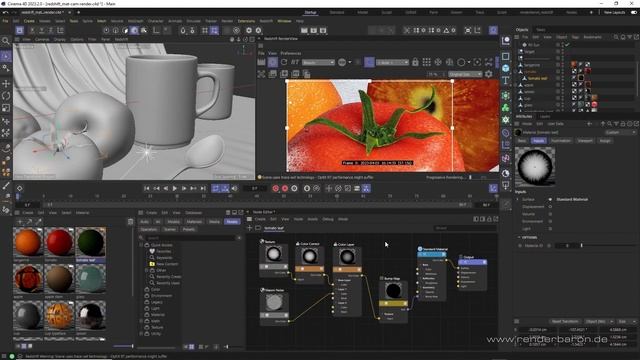Image resolution: width=640 pixels, height=360 pixels.
Task: Open the Custom dropdown in Attributes panel
Action: [620, 132]
